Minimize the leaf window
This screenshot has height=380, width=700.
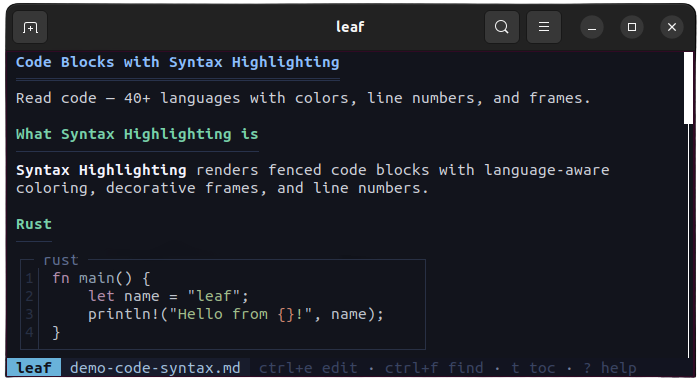[592, 27]
